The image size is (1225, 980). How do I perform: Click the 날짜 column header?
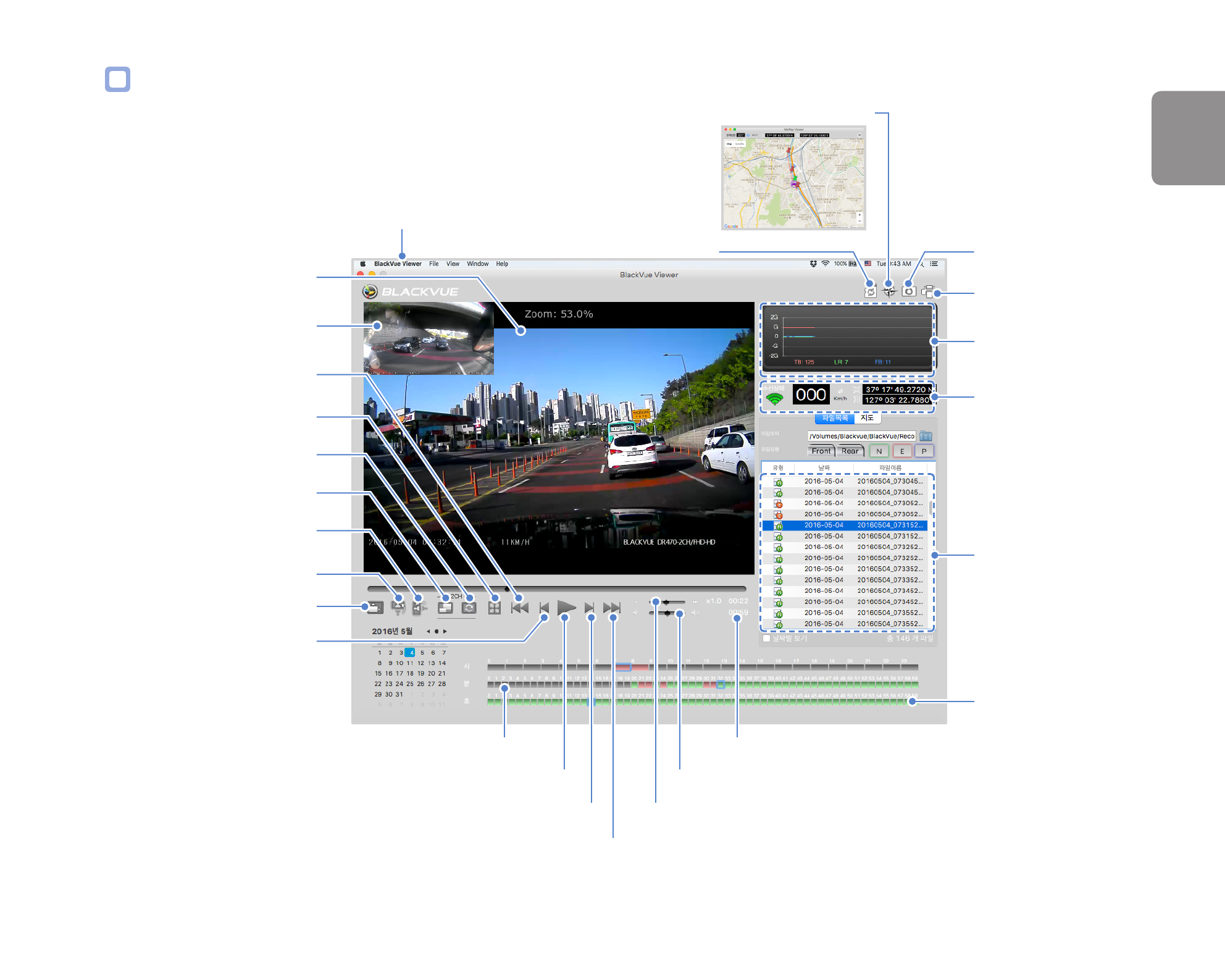(824, 468)
